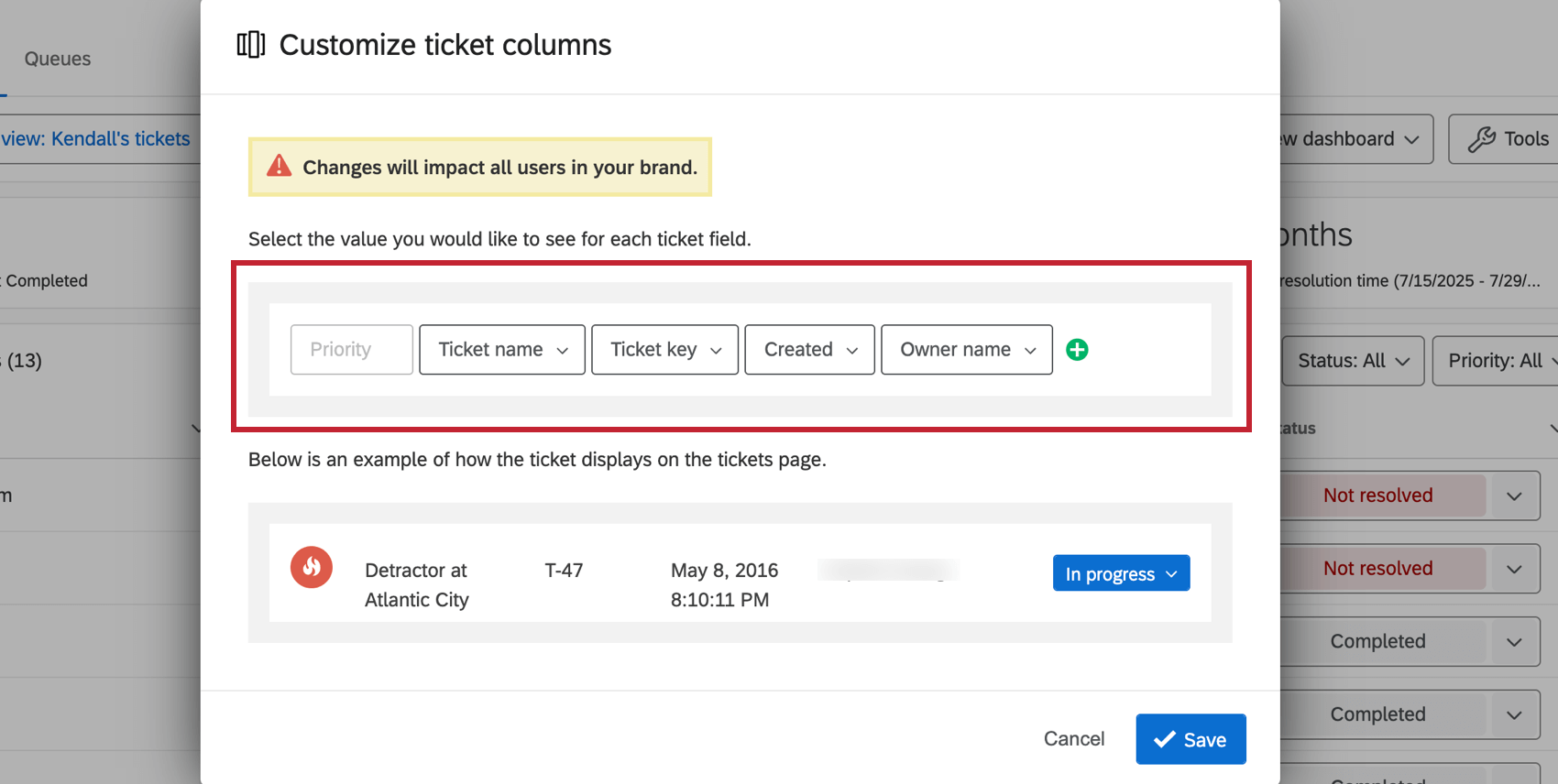1558x784 pixels.
Task: Open the Tools menu button
Action: point(1508,139)
